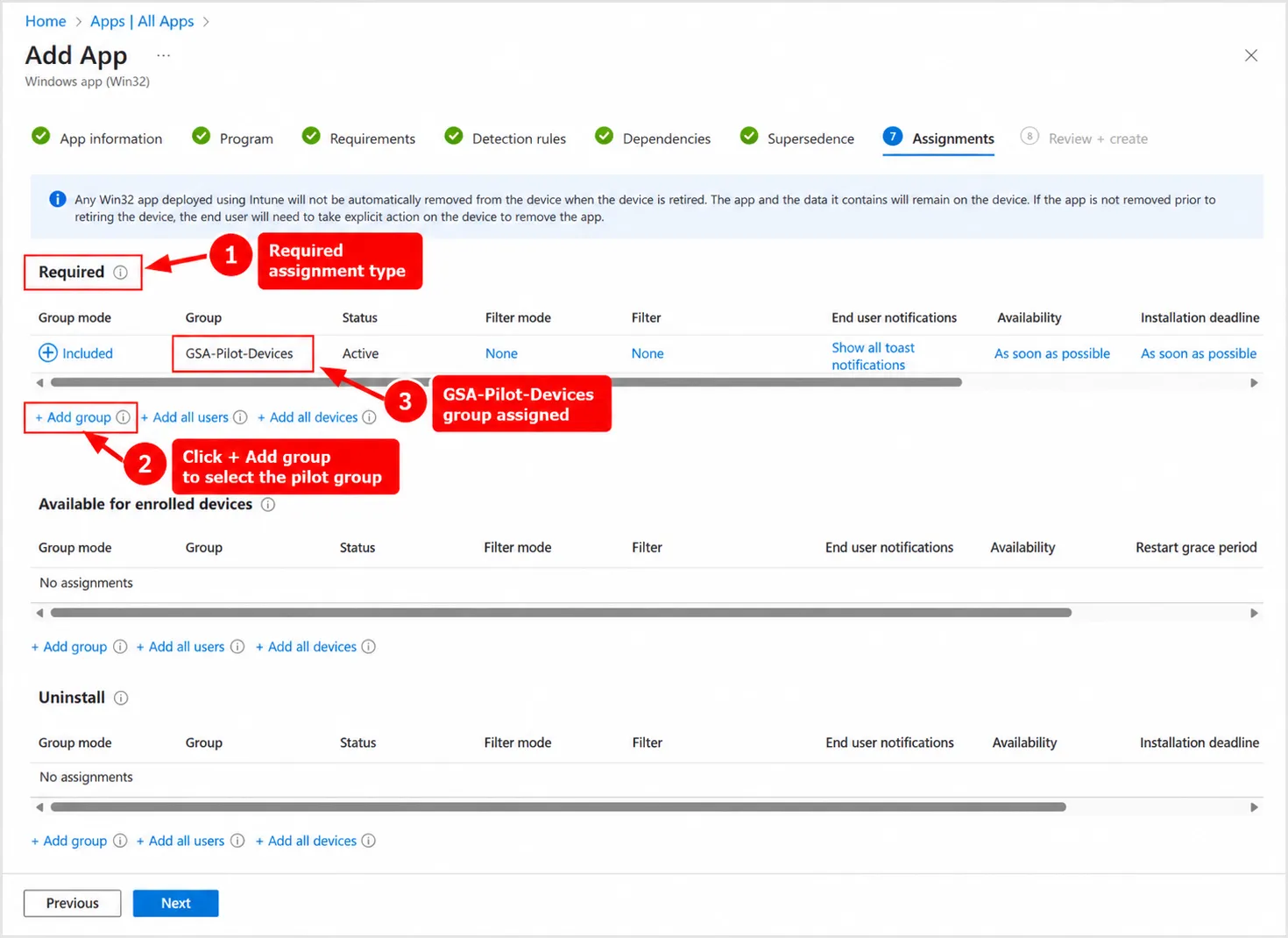This screenshot has height=938, width=1288.
Task: Click info icon beside Available section Add all users
Action: (x=237, y=646)
